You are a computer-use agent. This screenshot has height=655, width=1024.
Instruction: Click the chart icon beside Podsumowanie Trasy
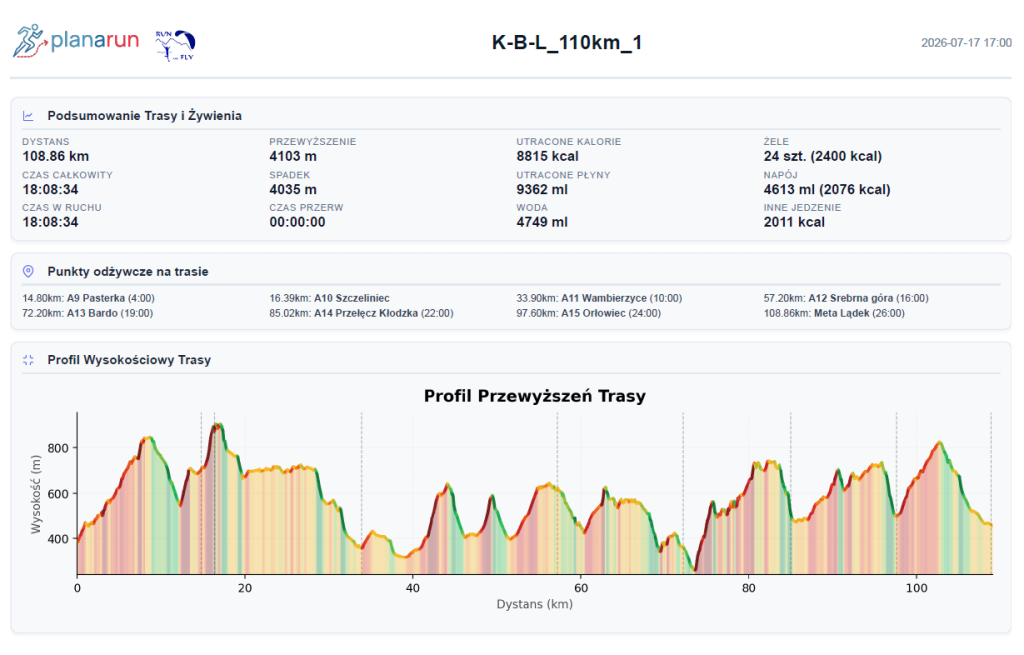click(x=28, y=116)
